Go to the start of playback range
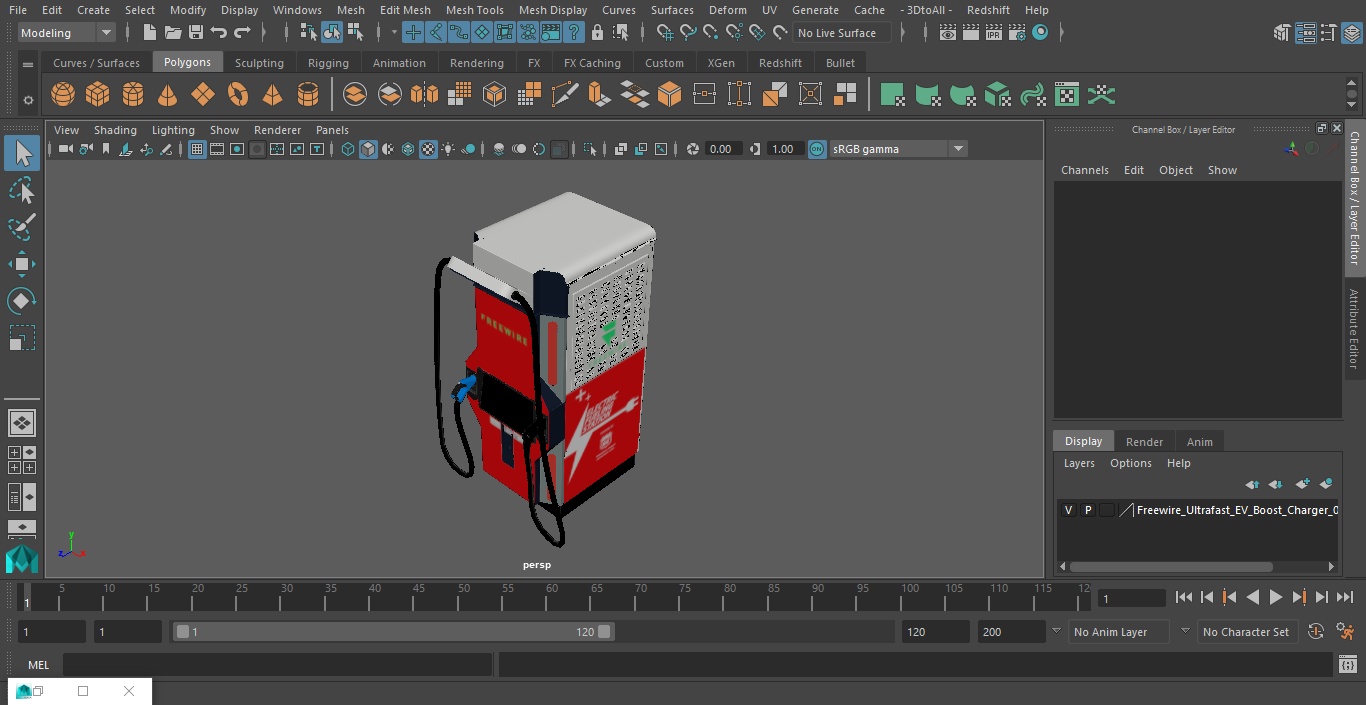The height and width of the screenshot is (705, 1366). [1183, 597]
